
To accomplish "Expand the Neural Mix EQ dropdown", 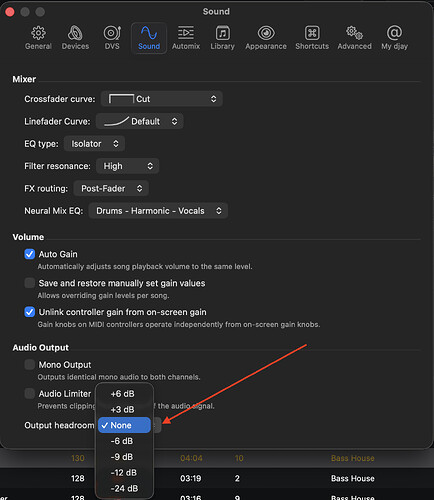I will pyautogui.click(x=158, y=211).
